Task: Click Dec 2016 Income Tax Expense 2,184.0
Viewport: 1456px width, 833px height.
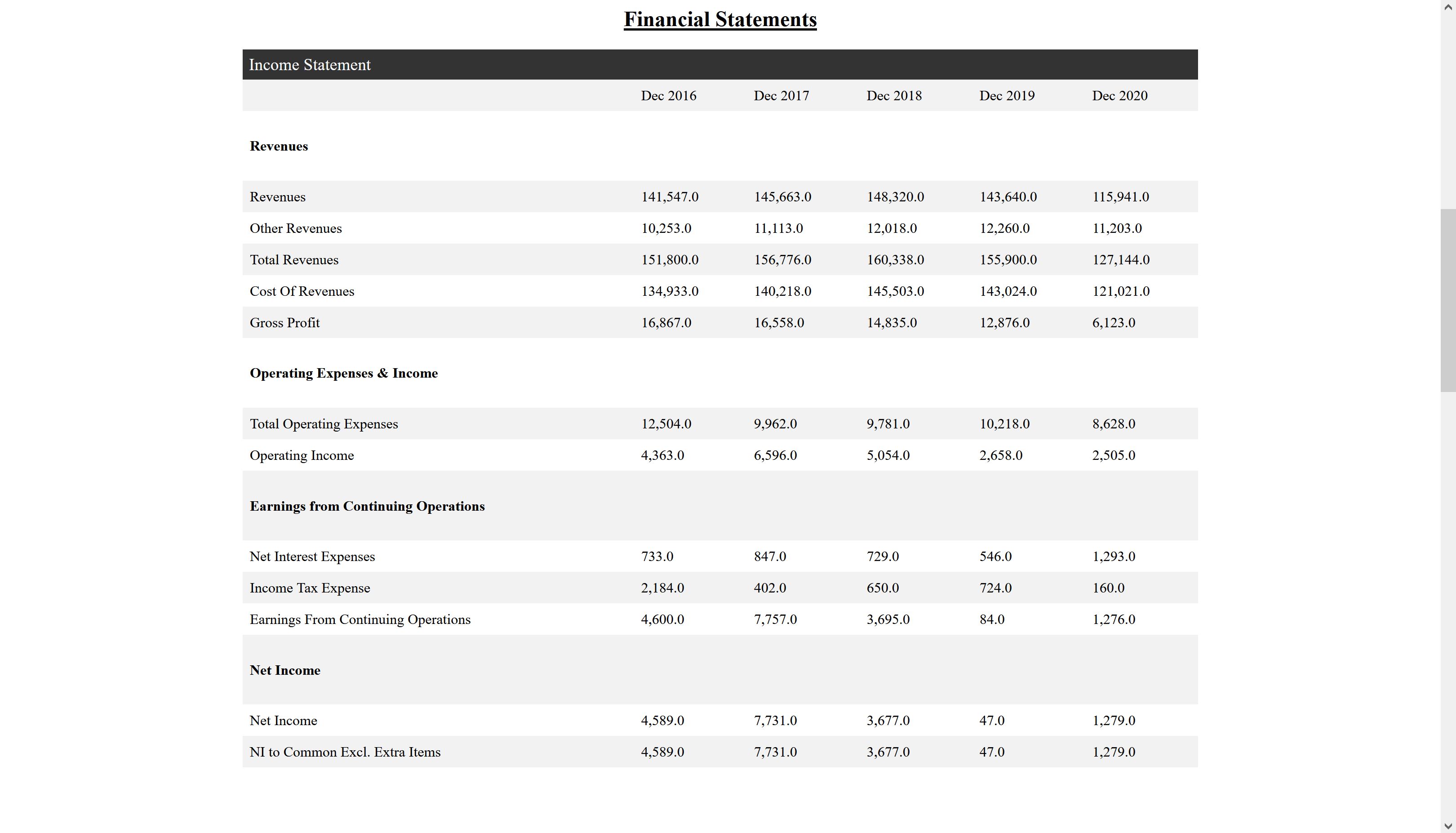Action: pos(661,588)
